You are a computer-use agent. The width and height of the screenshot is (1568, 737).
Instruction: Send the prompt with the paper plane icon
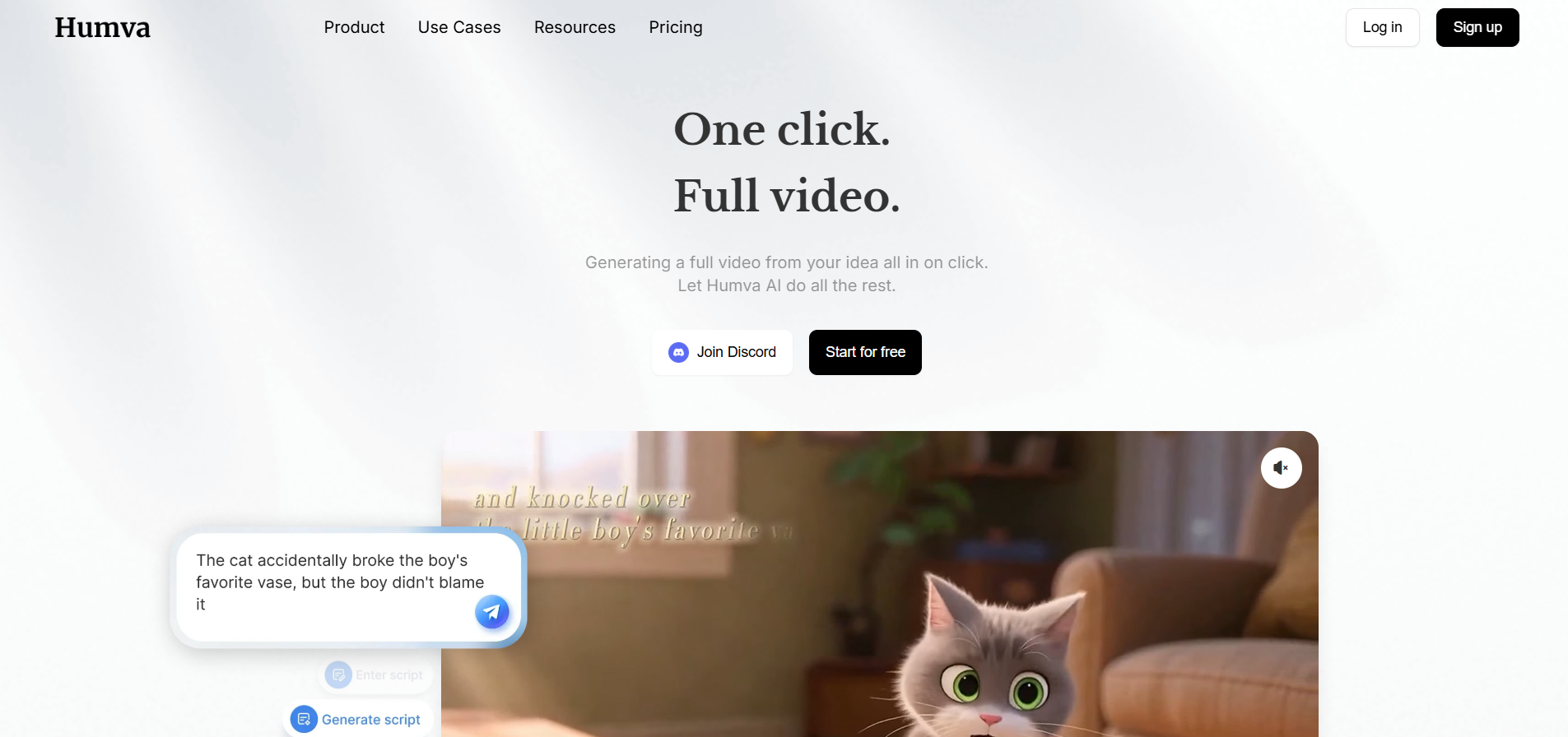pos(492,612)
